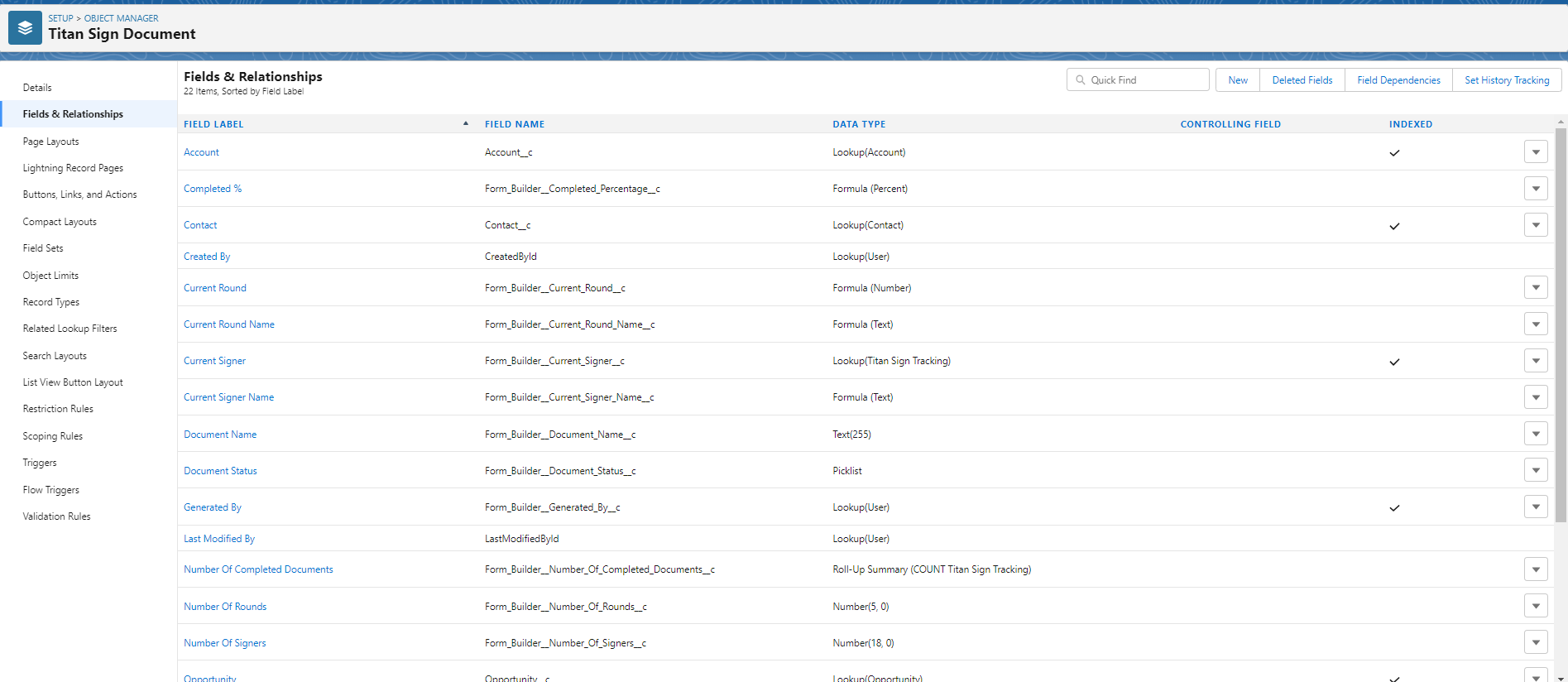Viewport: 1568px width, 682px height.
Task: Click the Data Type column header
Action: pos(859,124)
